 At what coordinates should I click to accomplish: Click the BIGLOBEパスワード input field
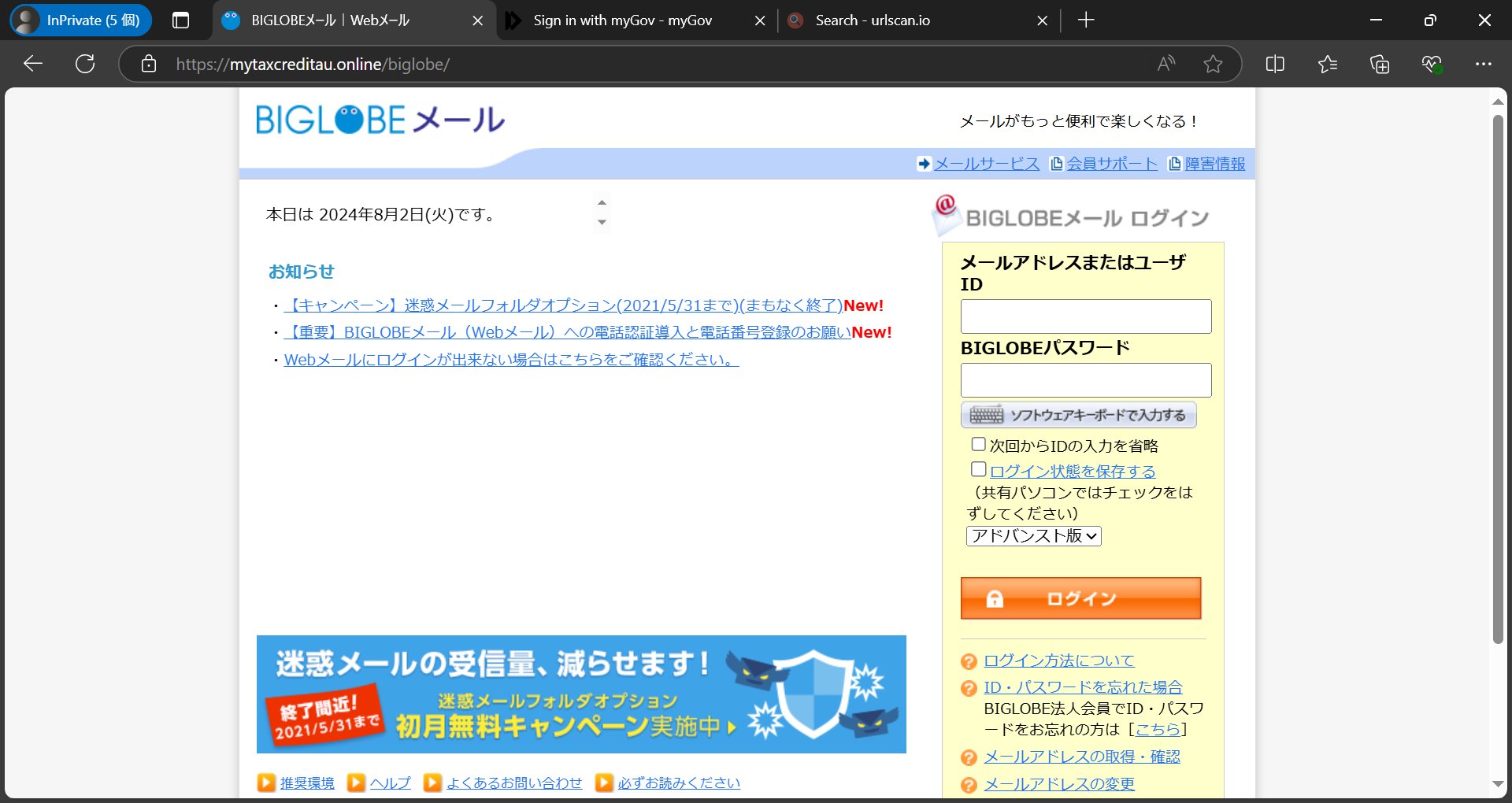(1086, 380)
